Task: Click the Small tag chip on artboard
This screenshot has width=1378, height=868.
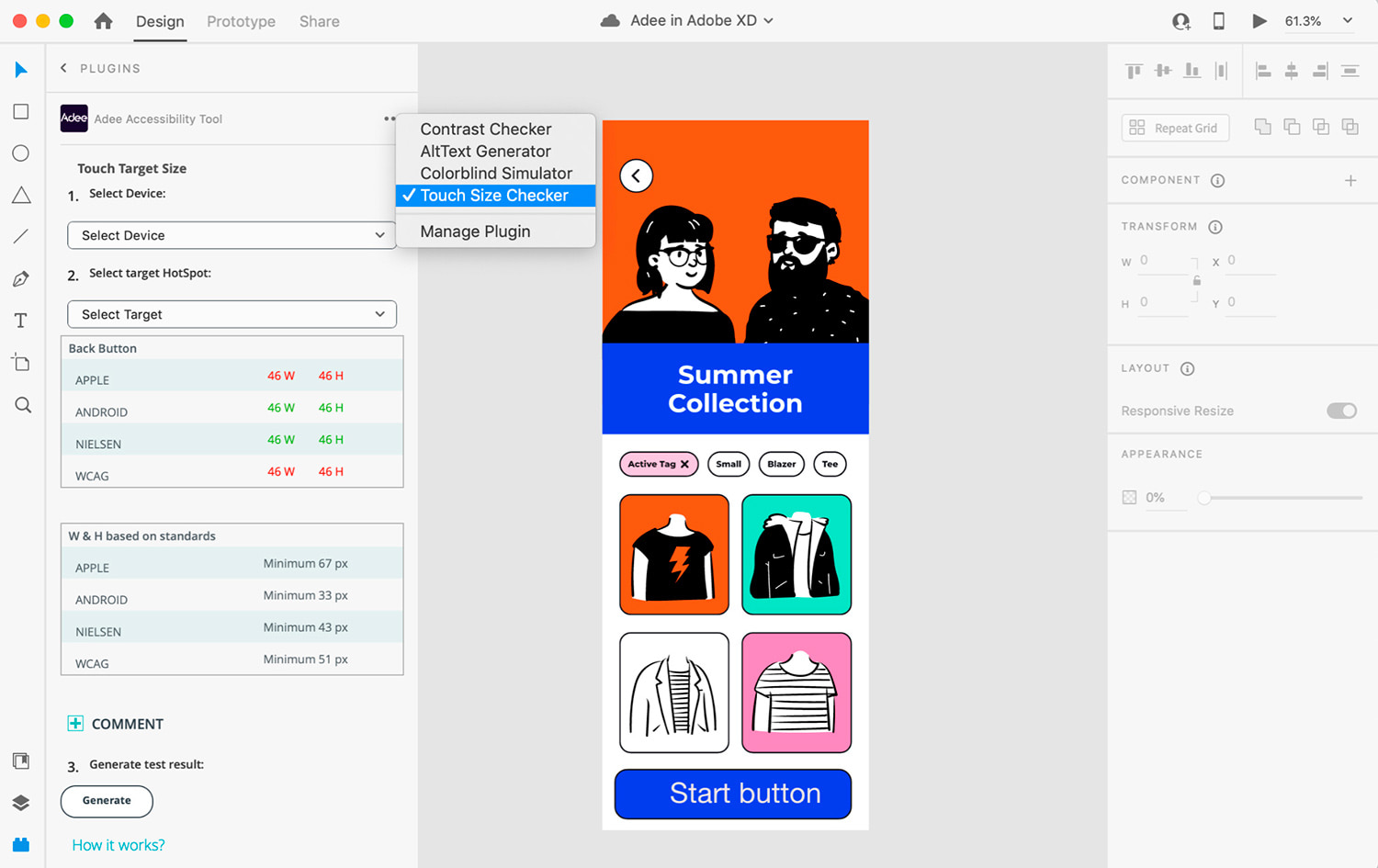Action: click(x=729, y=464)
